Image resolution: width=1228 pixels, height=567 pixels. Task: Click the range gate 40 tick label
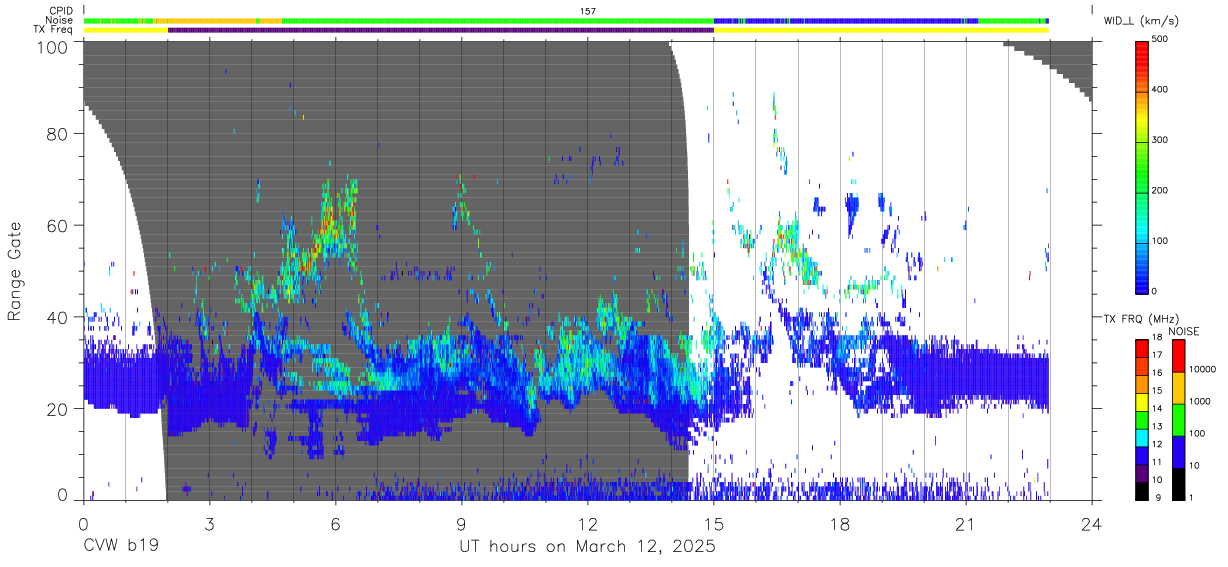tap(56, 317)
